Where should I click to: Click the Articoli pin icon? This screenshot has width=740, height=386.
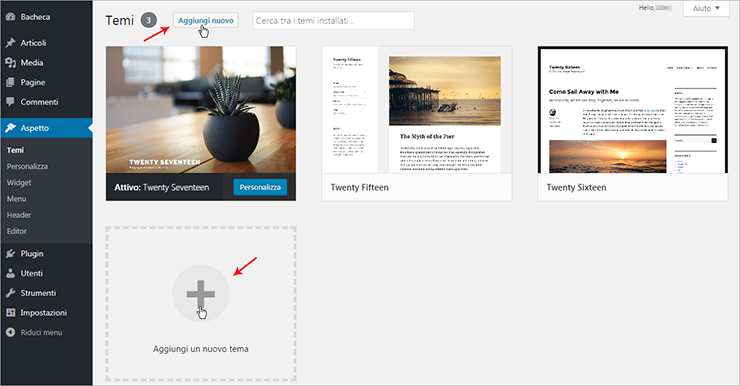click(10, 43)
